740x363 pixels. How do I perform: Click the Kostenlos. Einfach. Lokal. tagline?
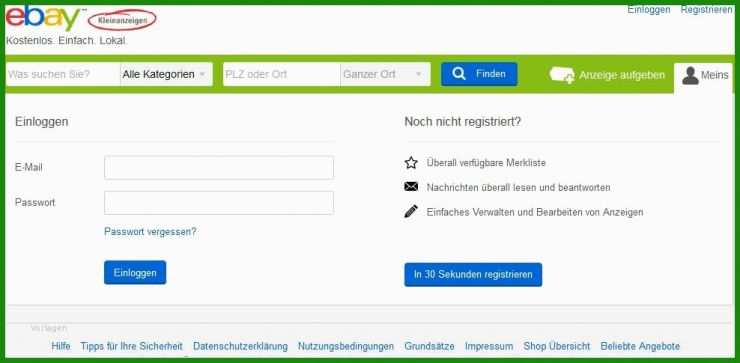point(67,41)
